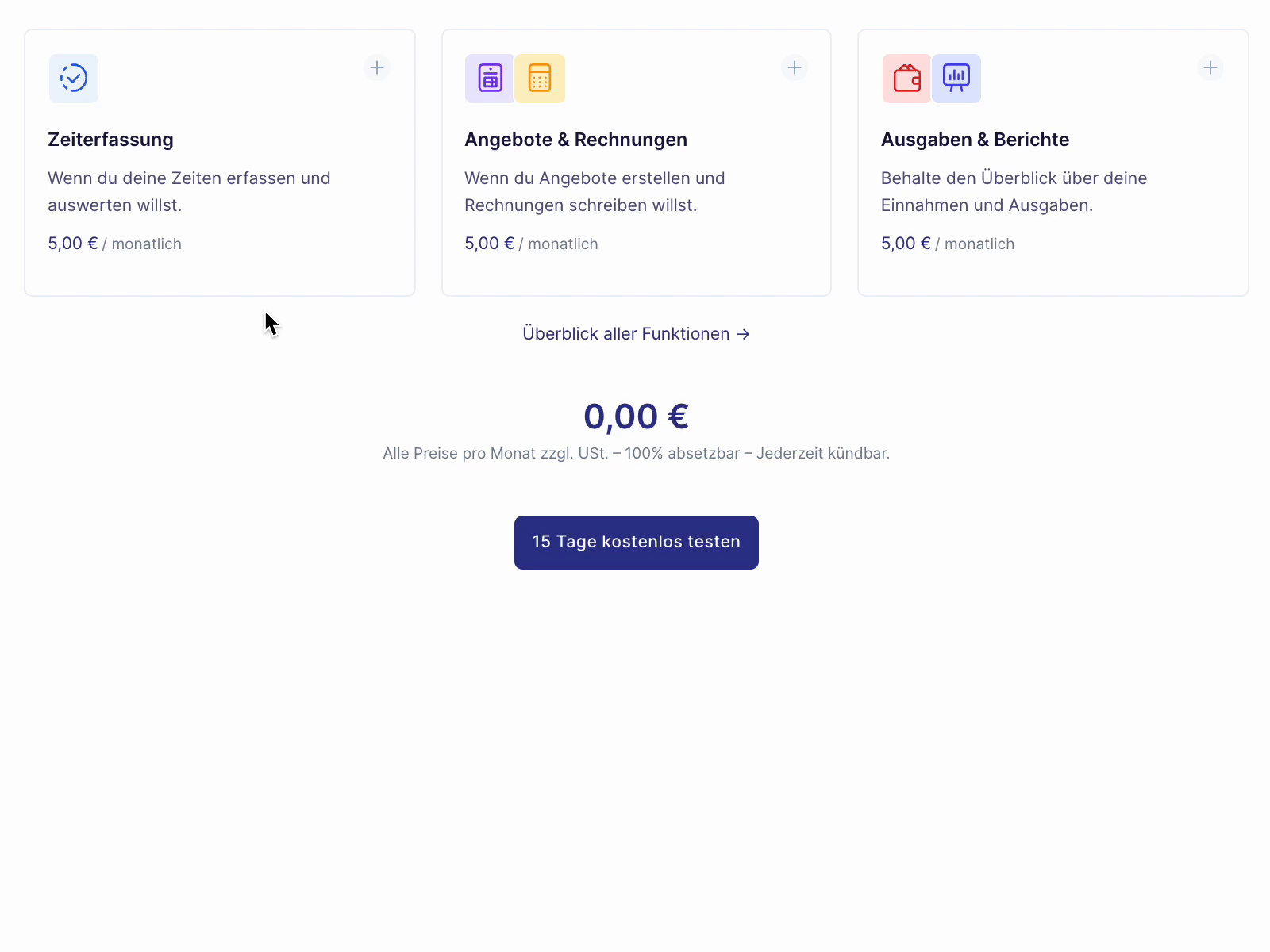Select the Zeiterfassung card title
This screenshot has height=952, width=1270.
click(110, 140)
